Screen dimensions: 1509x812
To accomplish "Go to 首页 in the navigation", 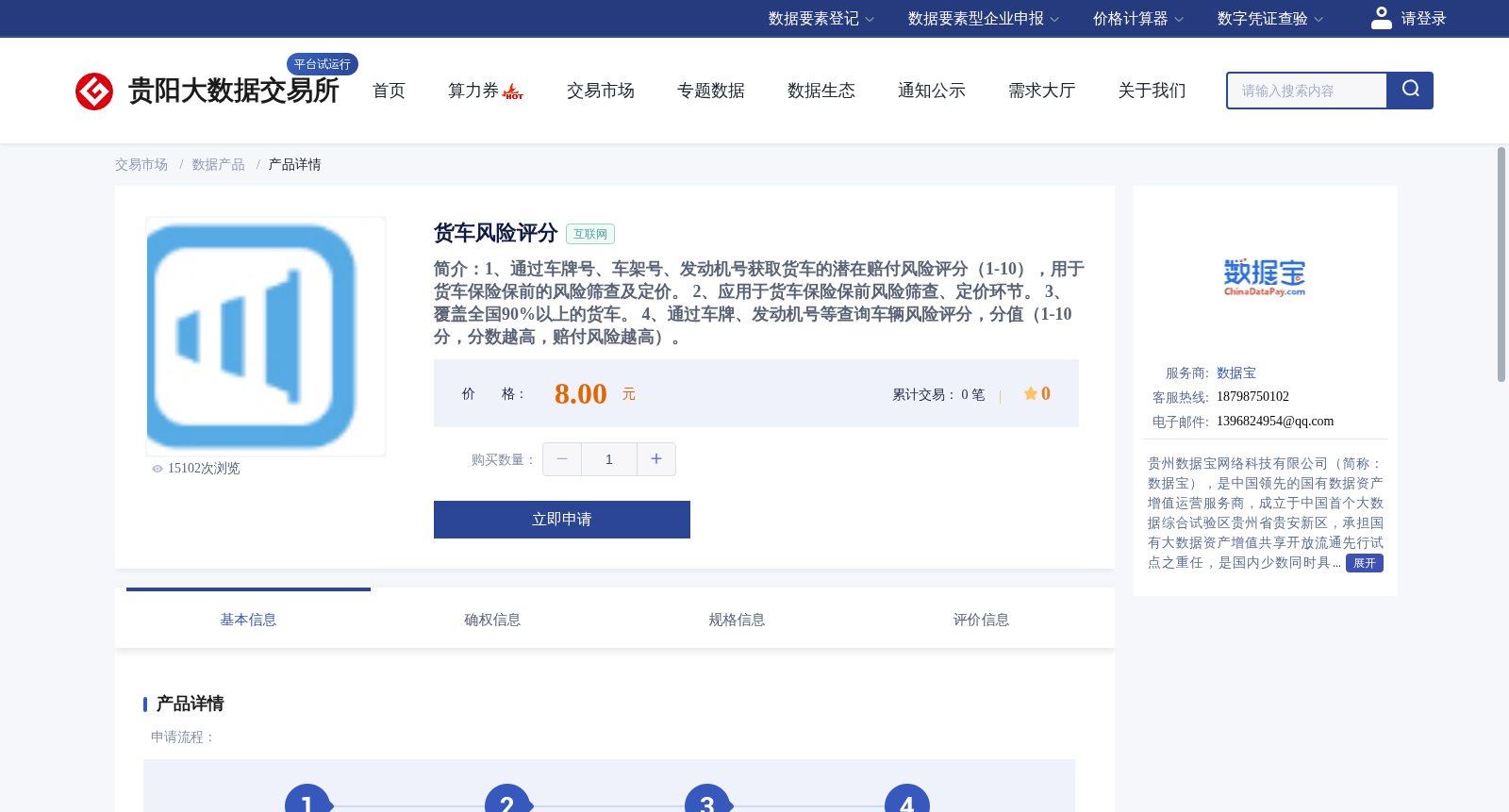I will coord(389,91).
